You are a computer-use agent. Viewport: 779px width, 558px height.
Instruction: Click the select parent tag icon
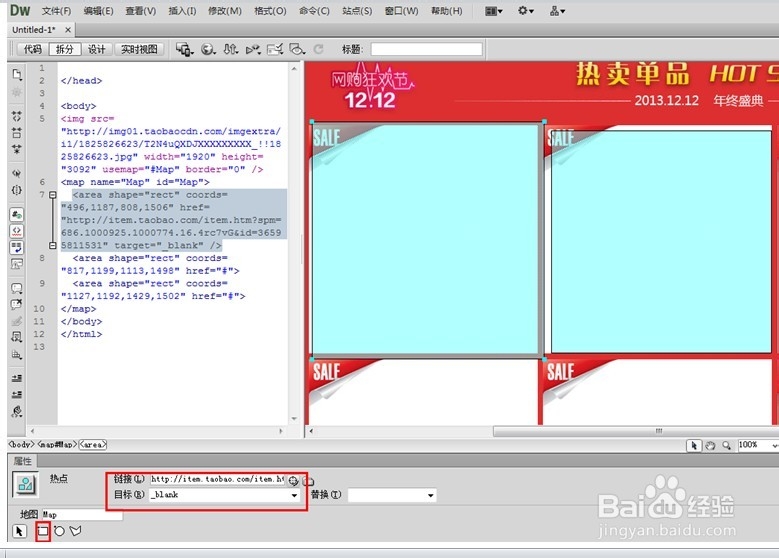(x=17, y=173)
